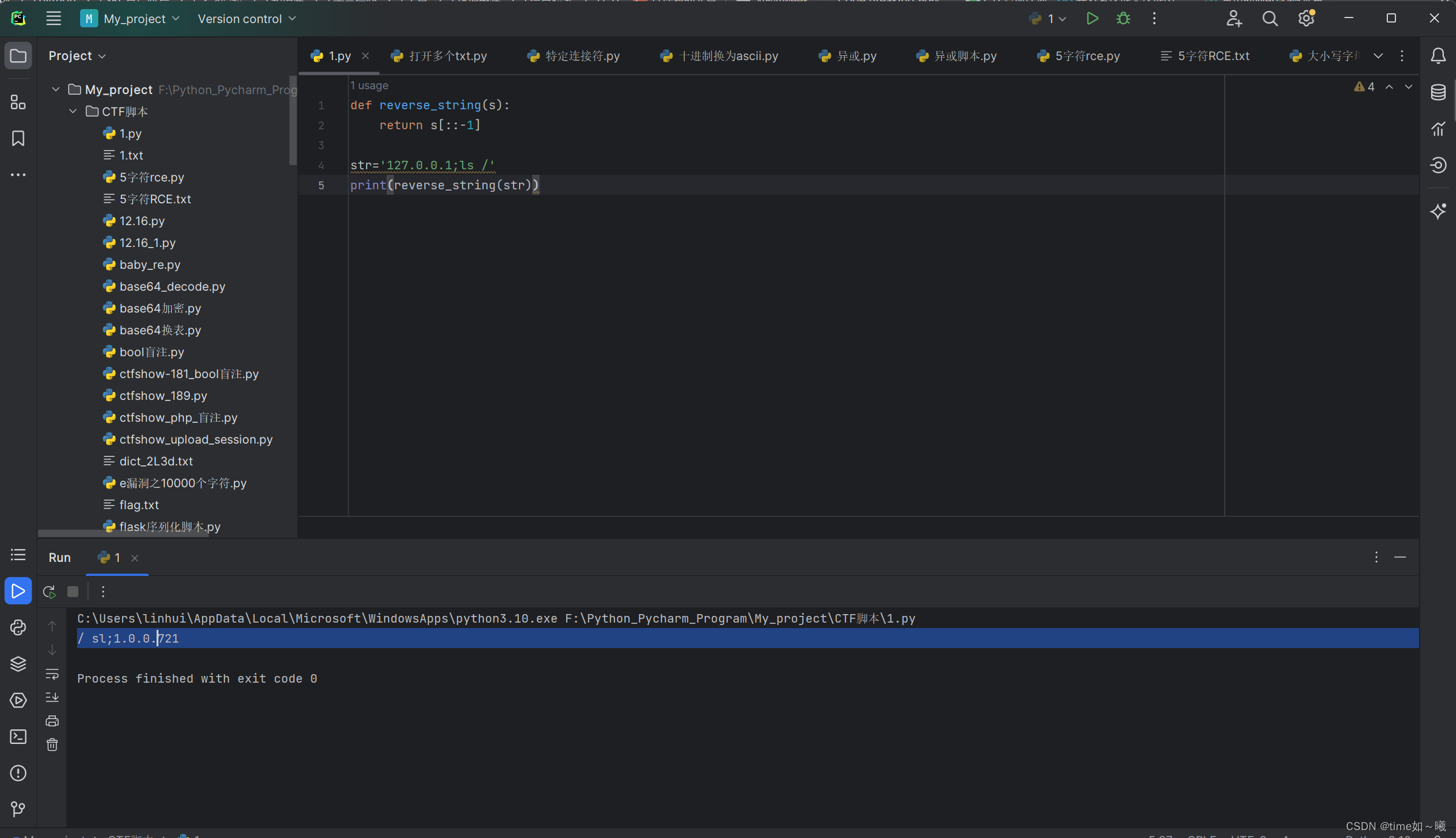Image resolution: width=1456 pixels, height=838 pixels.
Task: Start debugging with the bug icon
Action: 1123,19
